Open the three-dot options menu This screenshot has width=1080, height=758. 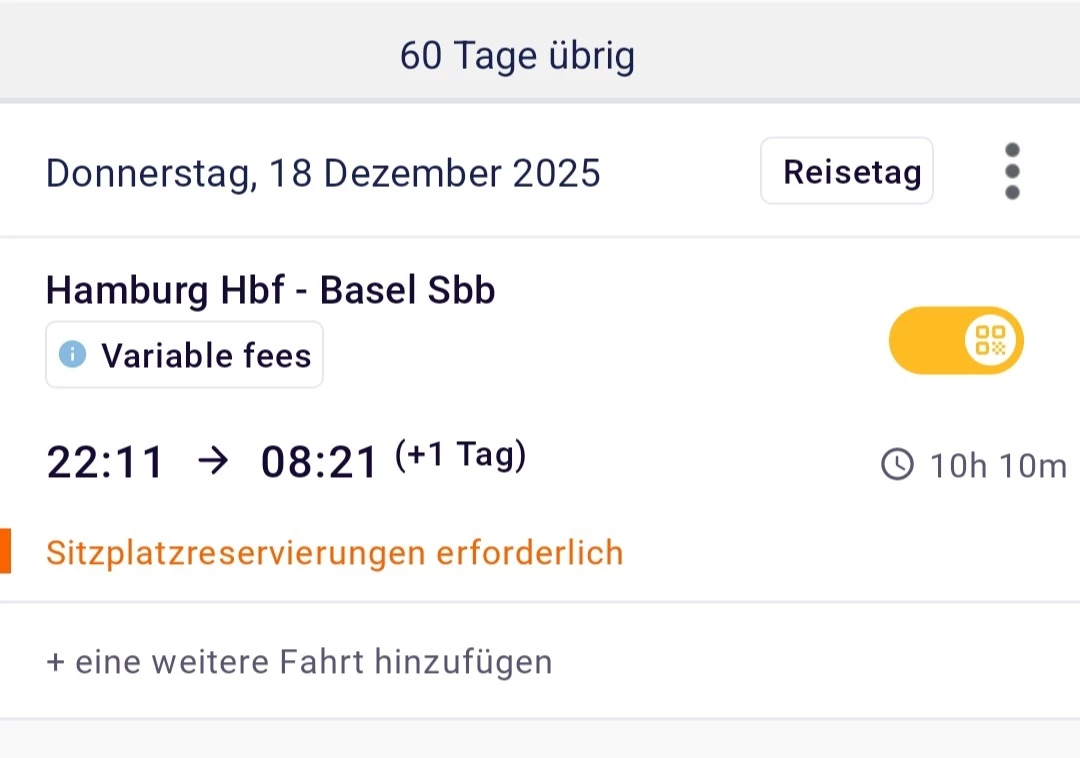pos(1012,171)
